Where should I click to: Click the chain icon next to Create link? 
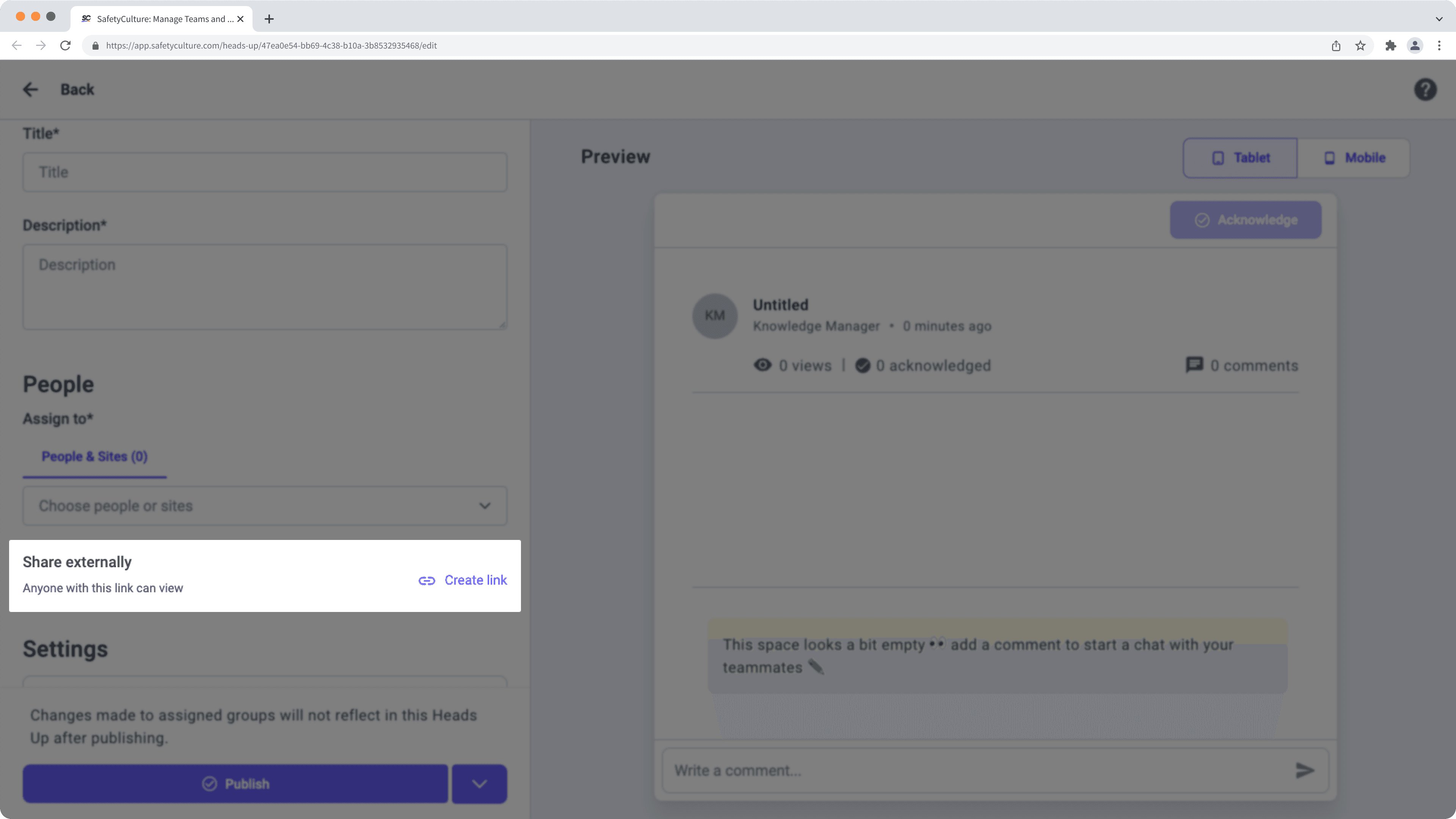tap(426, 580)
